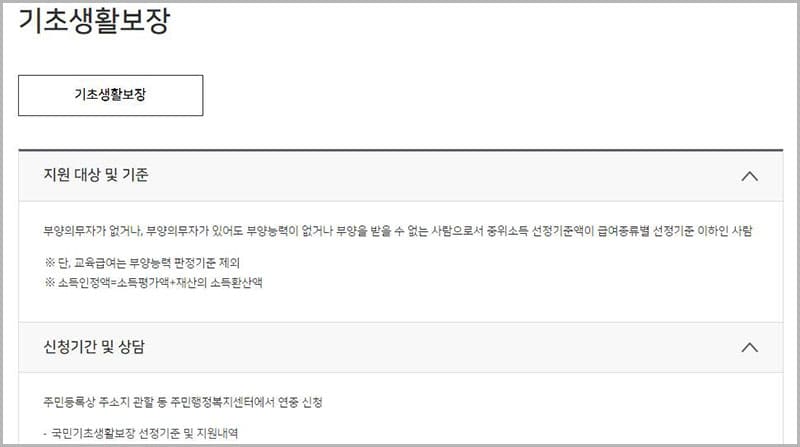Click the 소득인정액=소득평가액+재산의 소득환산액 note
The width and height of the screenshot is (800, 447).
coord(154,282)
